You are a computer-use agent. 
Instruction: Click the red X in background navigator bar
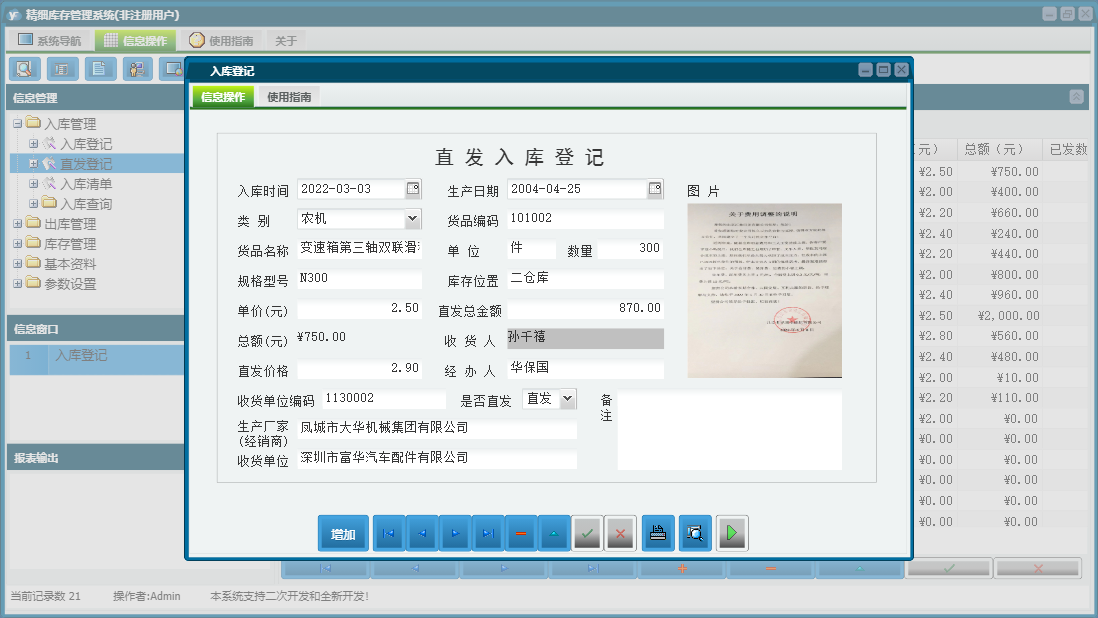(x=1038, y=569)
